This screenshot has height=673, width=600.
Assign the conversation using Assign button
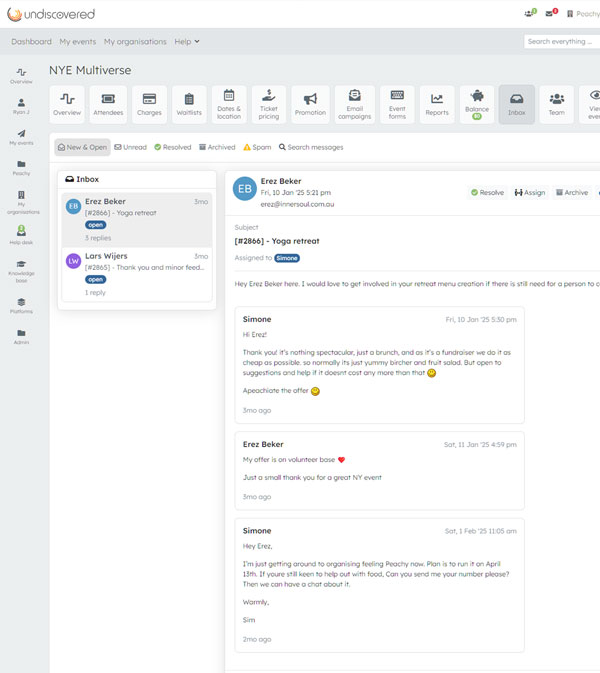(530, 192)
